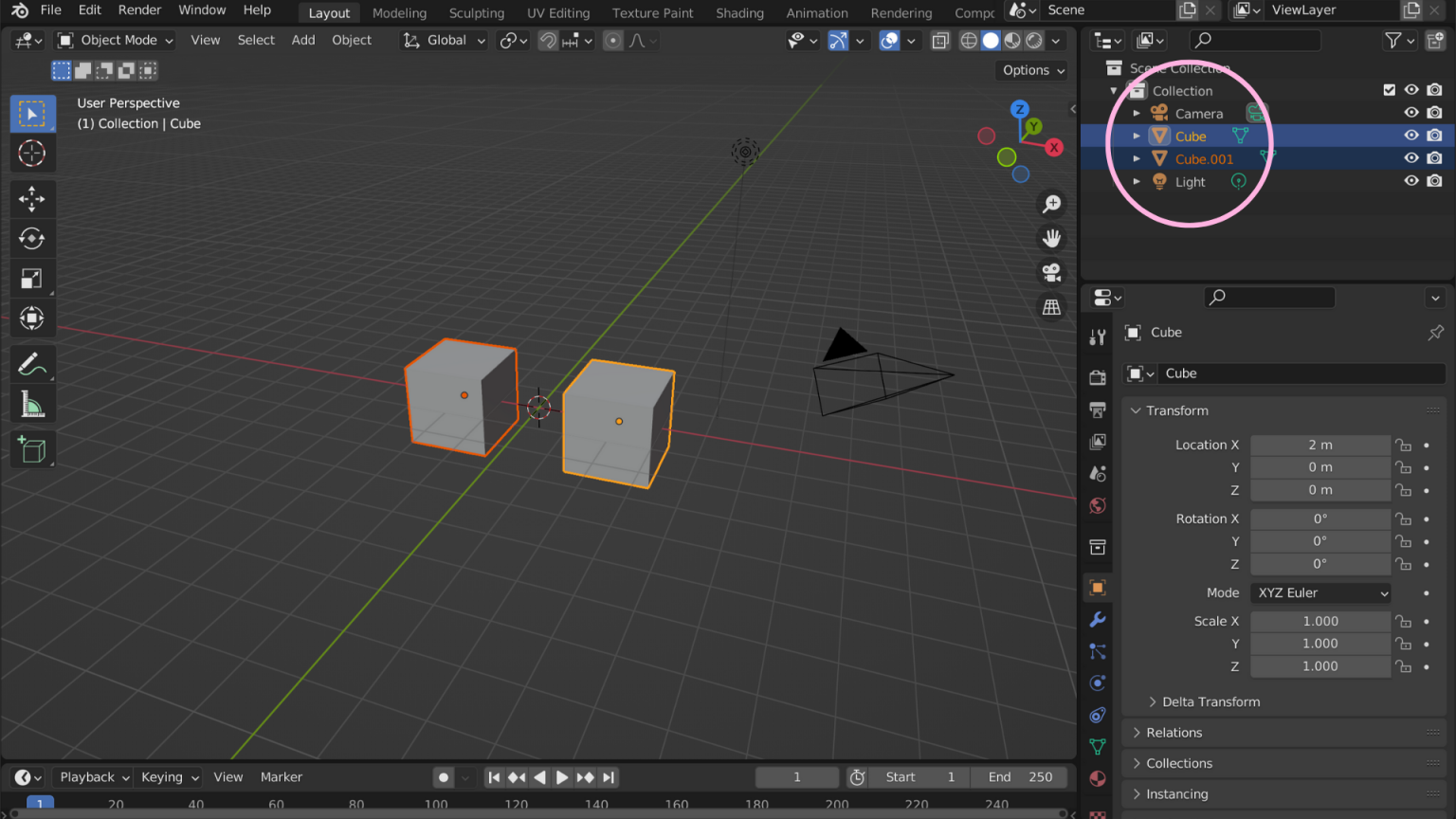Select the Rotate tool
This screenshot has height=819, width=1456.
click(32, 239)
